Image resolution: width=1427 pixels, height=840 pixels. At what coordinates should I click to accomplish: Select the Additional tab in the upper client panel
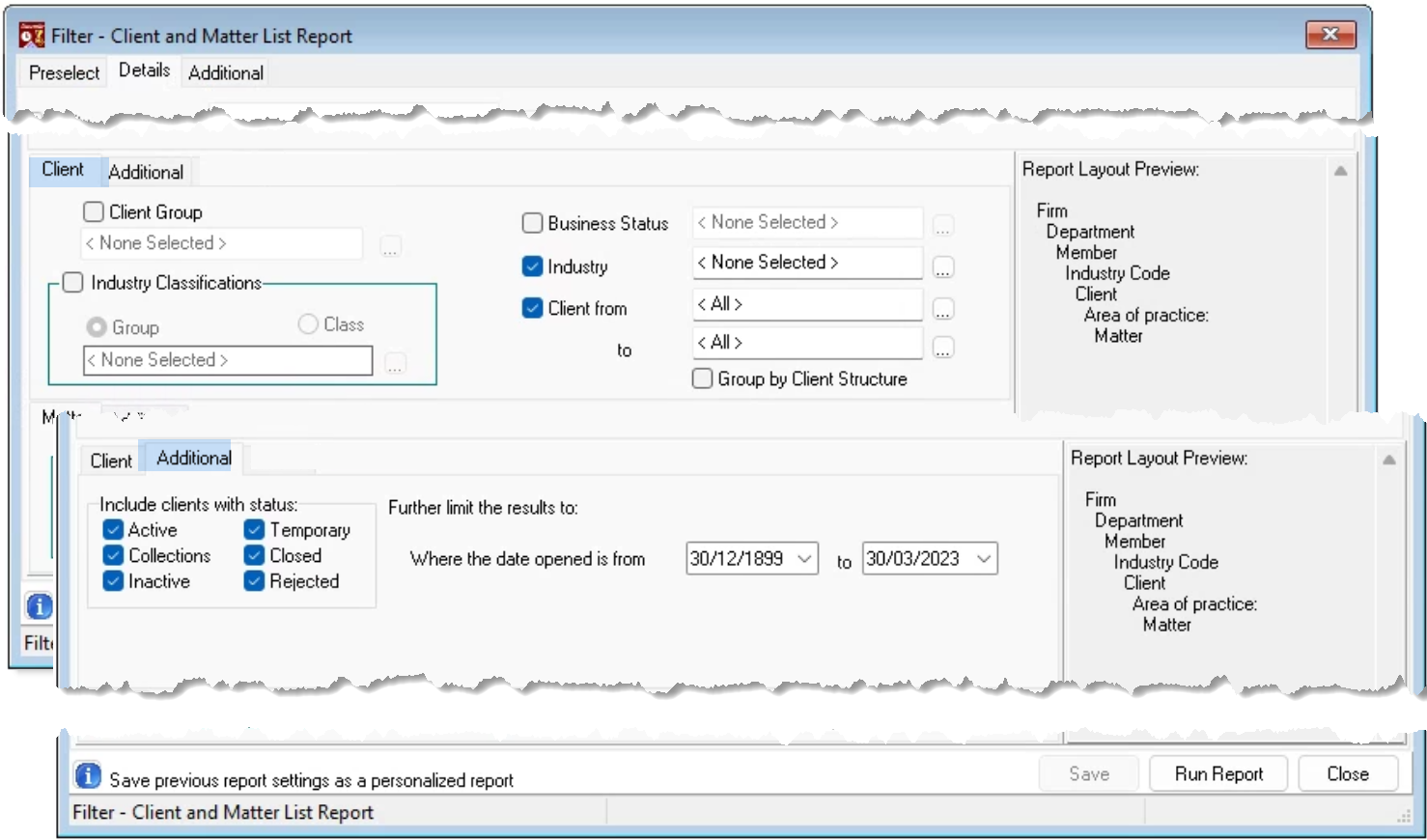tap(146, 172)
